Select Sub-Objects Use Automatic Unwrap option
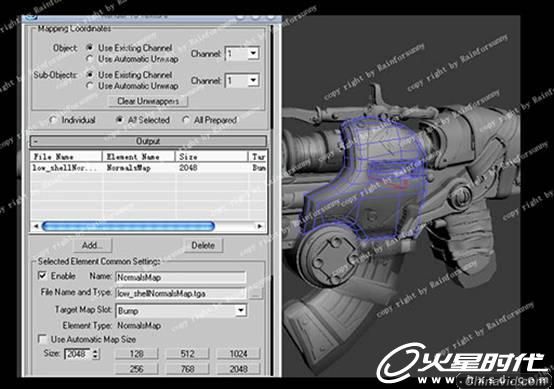This screenshot has width=554, height=389. [x=90, y=86]
